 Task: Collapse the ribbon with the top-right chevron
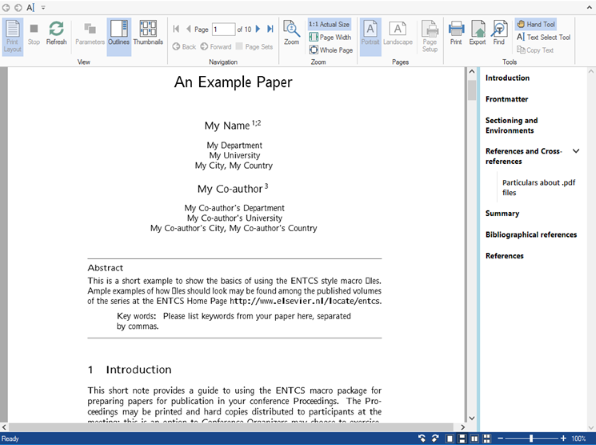[589, 8]
